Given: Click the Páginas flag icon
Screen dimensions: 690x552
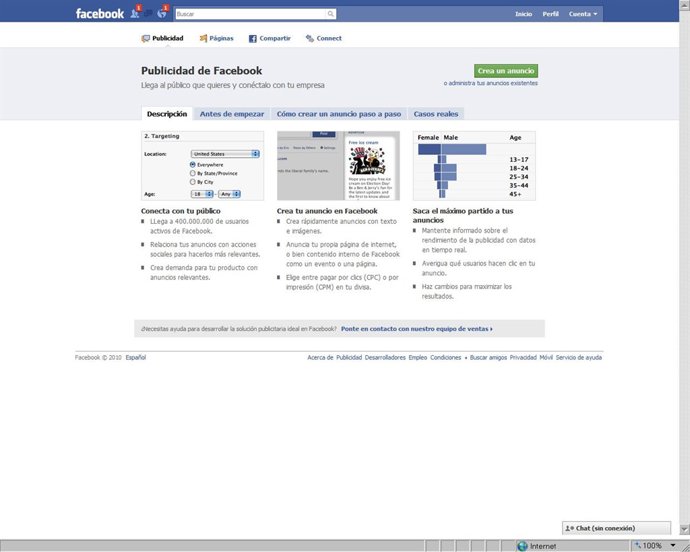Looking at the screenshot, I should coord(203,38).
